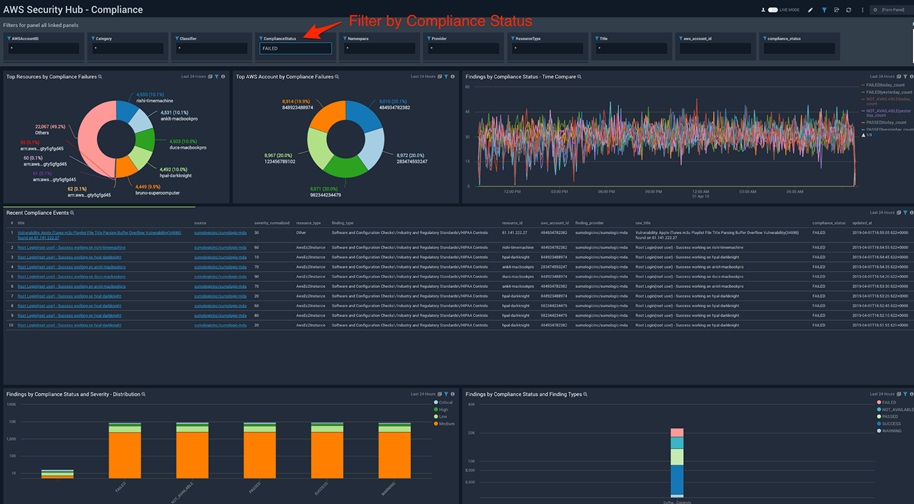Click the Category filter input
Screen dimensions: 914x504
click(128, 48)
